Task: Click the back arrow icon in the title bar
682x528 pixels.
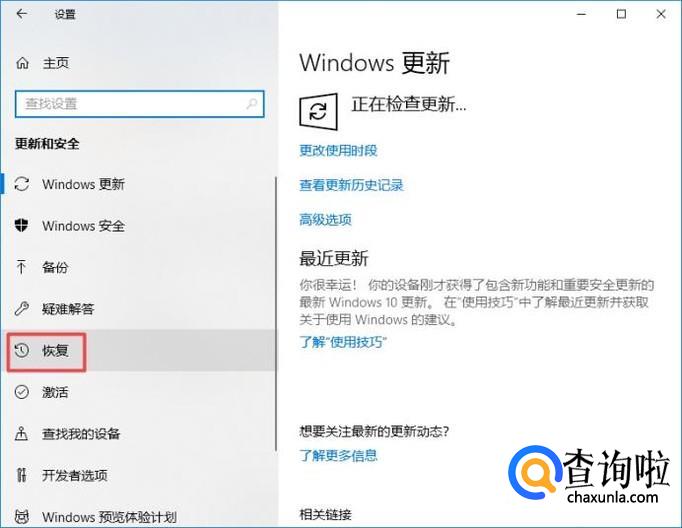Action: pyautogui.click(x=21, y=14)
